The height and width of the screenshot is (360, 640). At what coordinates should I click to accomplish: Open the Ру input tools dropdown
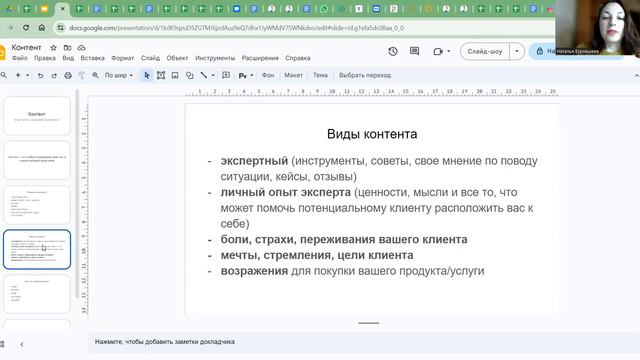[x=246, y=76]
